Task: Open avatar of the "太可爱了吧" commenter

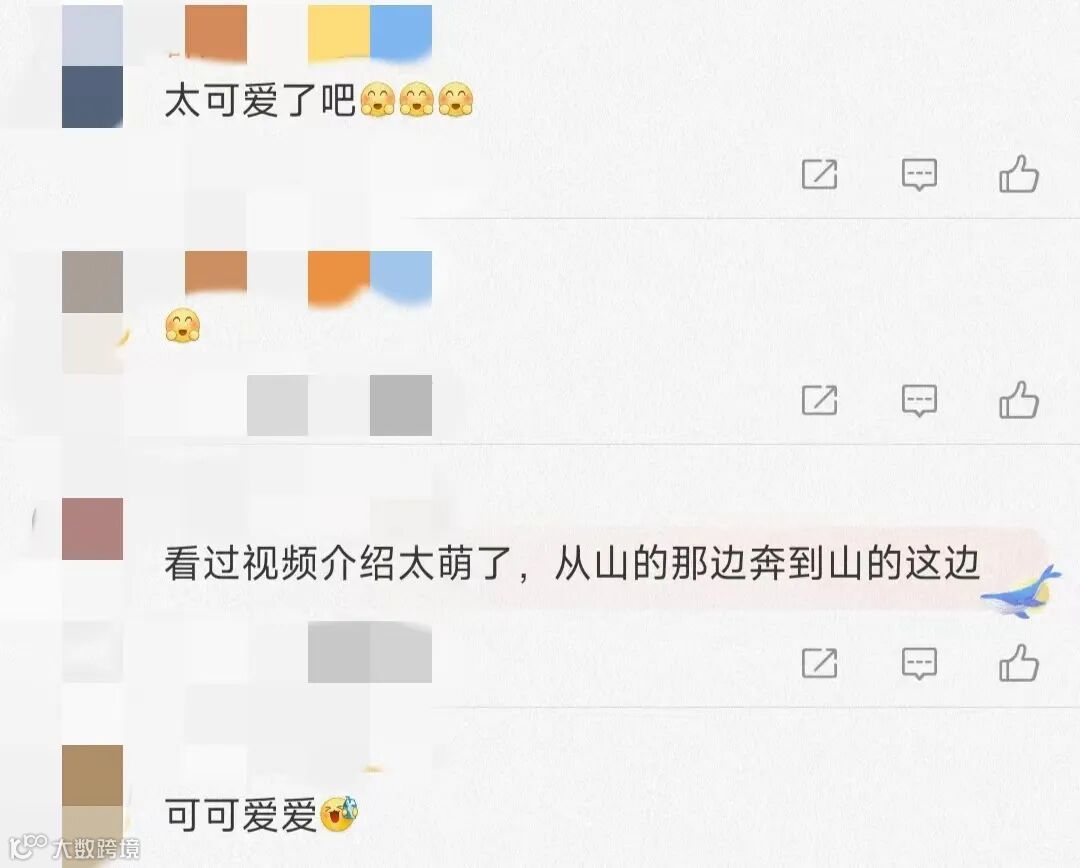Action: [92, 66]
